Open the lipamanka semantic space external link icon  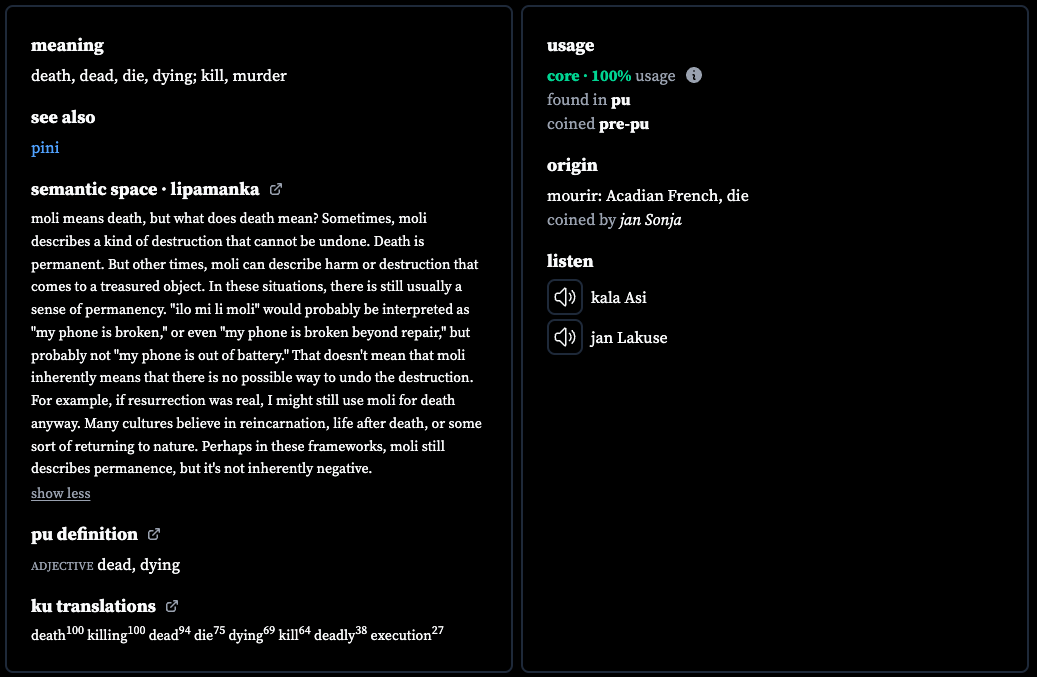[276, 190]
